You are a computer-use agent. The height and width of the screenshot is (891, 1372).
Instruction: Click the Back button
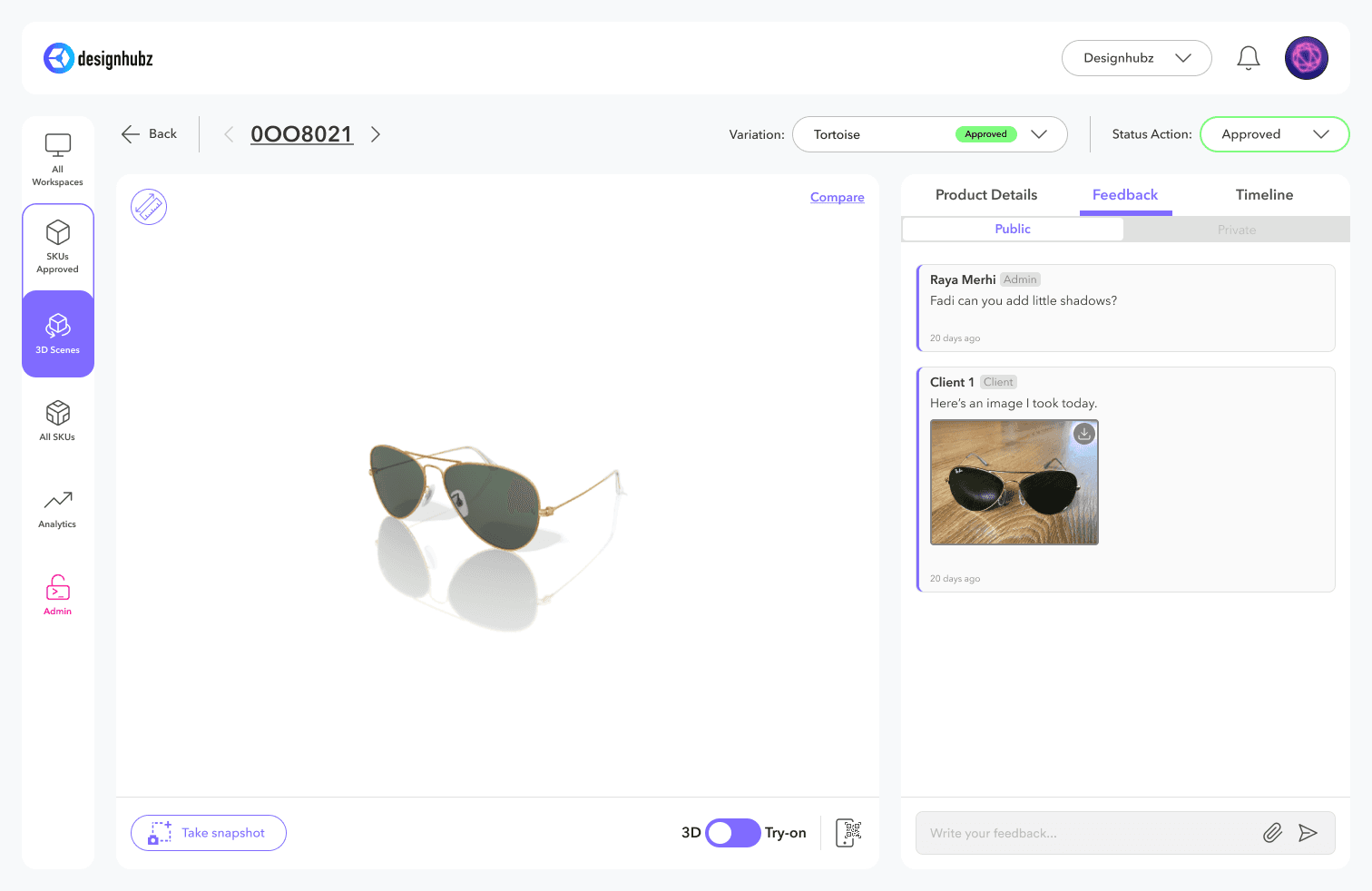click(x=149, y=134)
